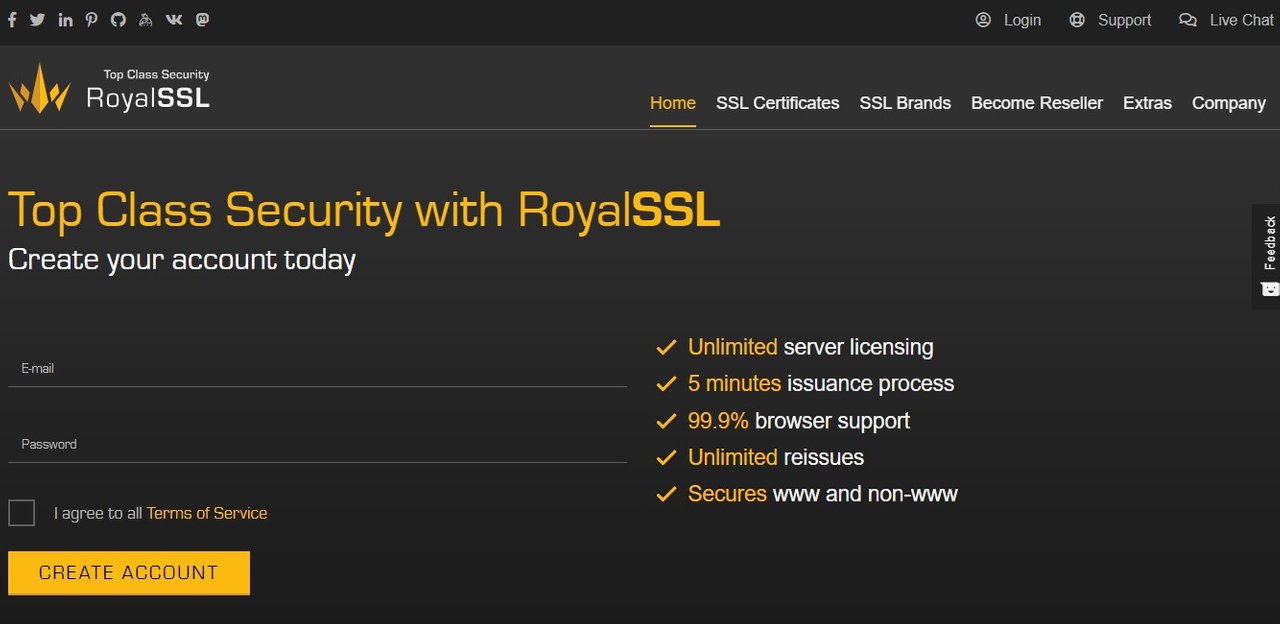Open the SSL Brands menu

[905, 103]
